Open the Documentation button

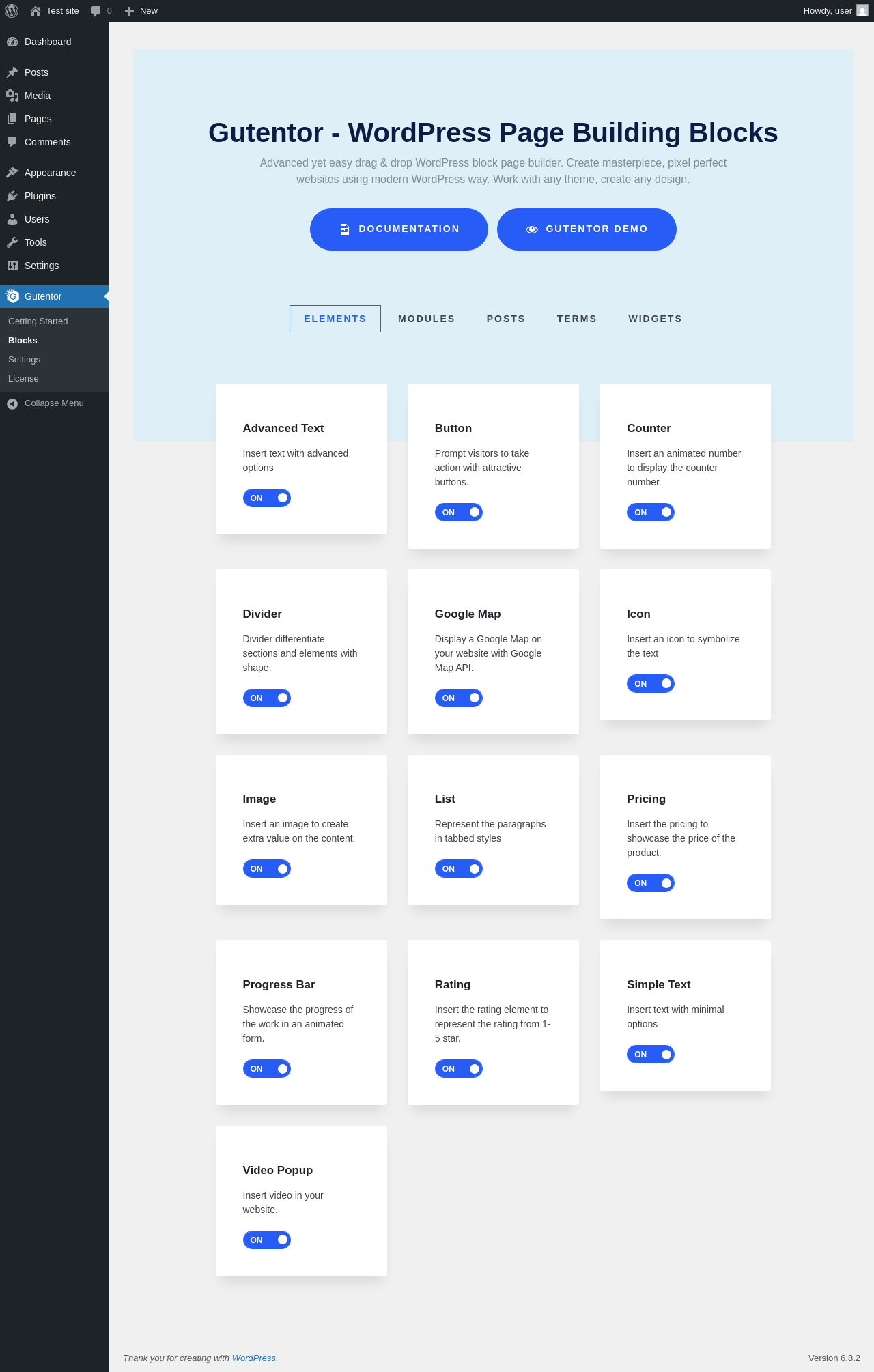[x=399, y=229]
